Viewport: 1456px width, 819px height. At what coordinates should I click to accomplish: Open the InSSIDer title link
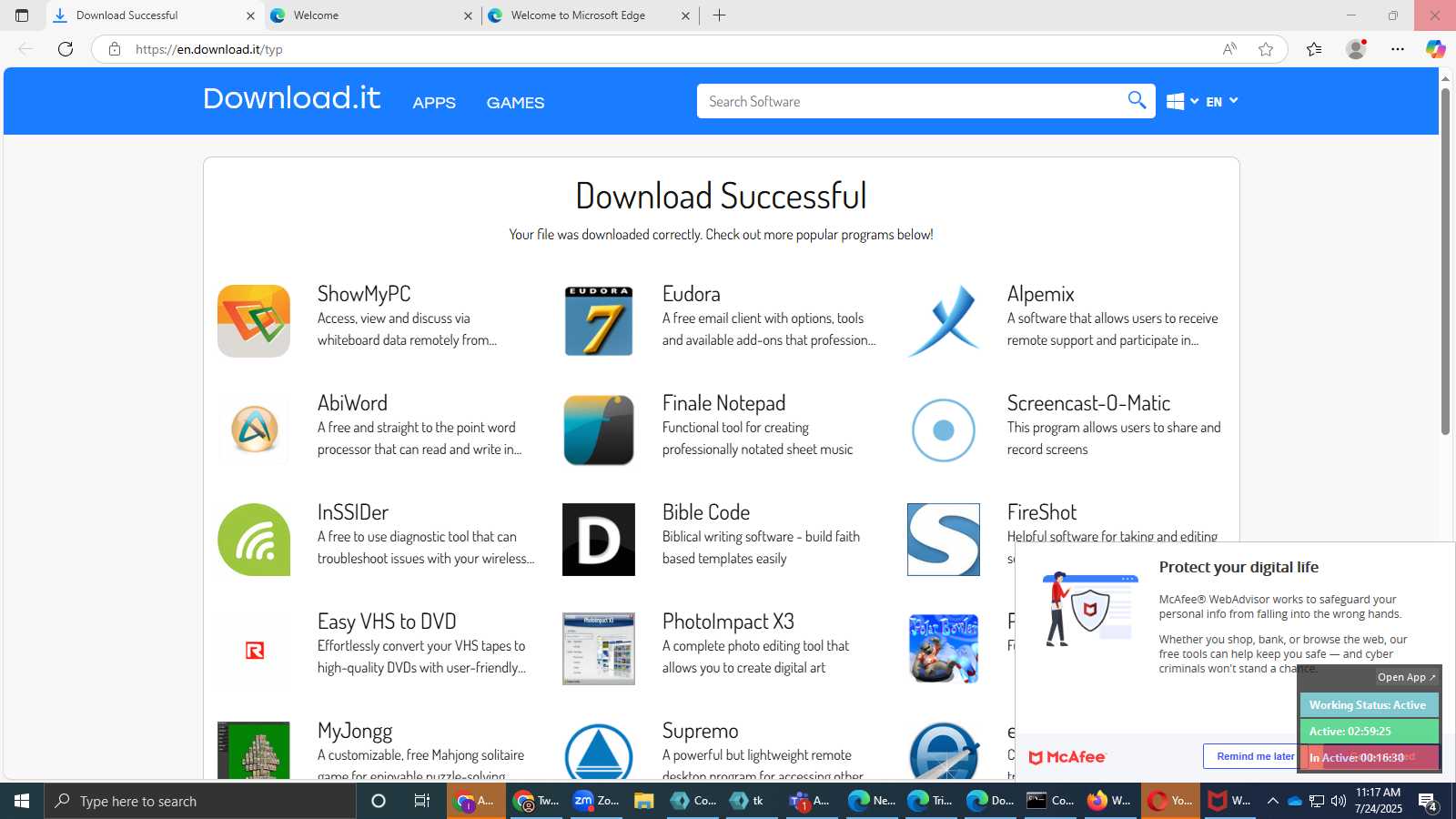coord(353,512)
